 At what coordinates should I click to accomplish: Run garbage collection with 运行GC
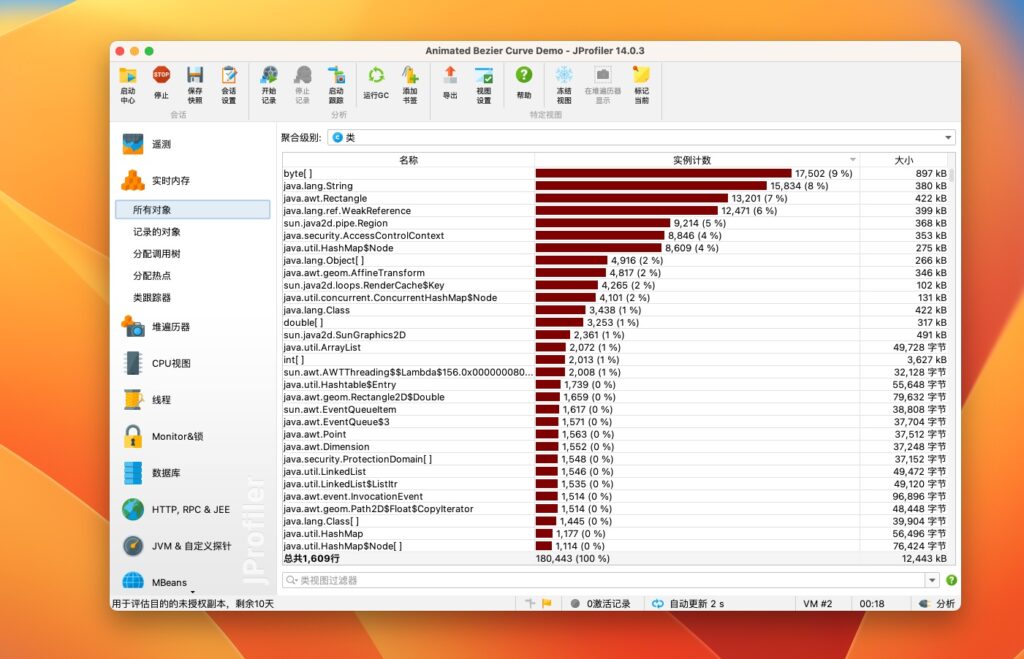tap(378, 80)
